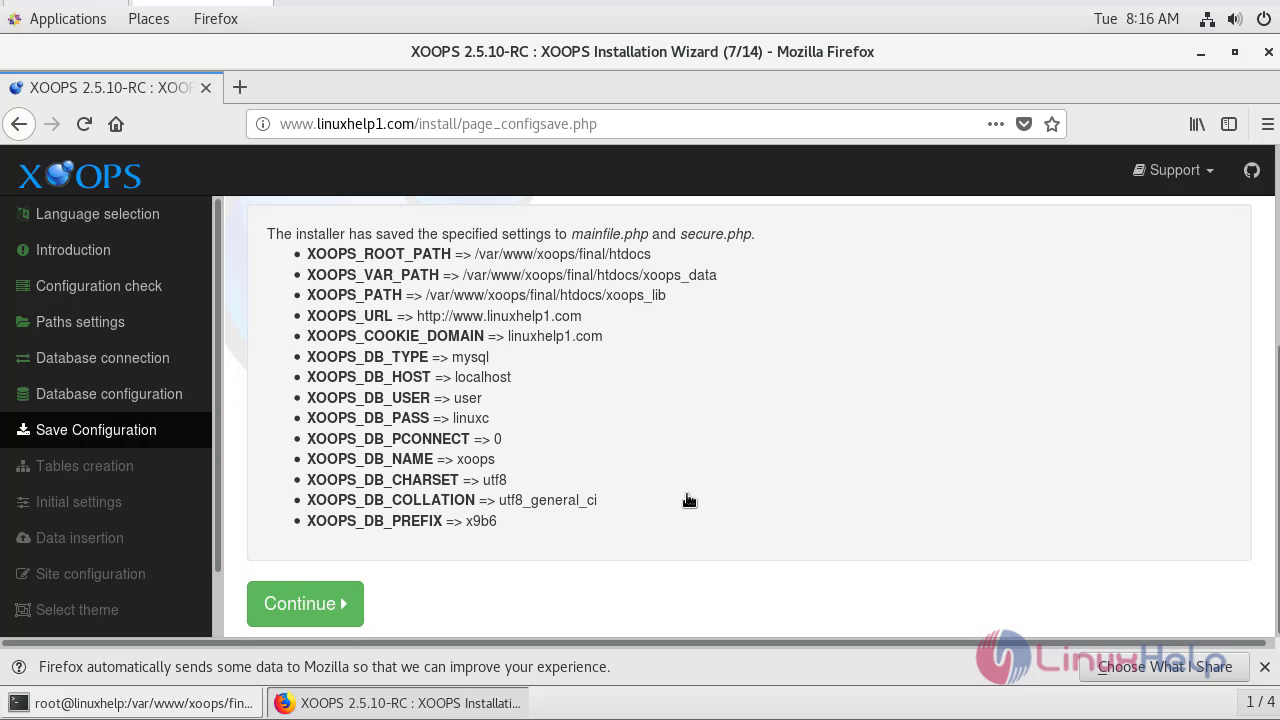
Task: Dismiss the Firefox data notification bar
Action: coord(1264,667)
